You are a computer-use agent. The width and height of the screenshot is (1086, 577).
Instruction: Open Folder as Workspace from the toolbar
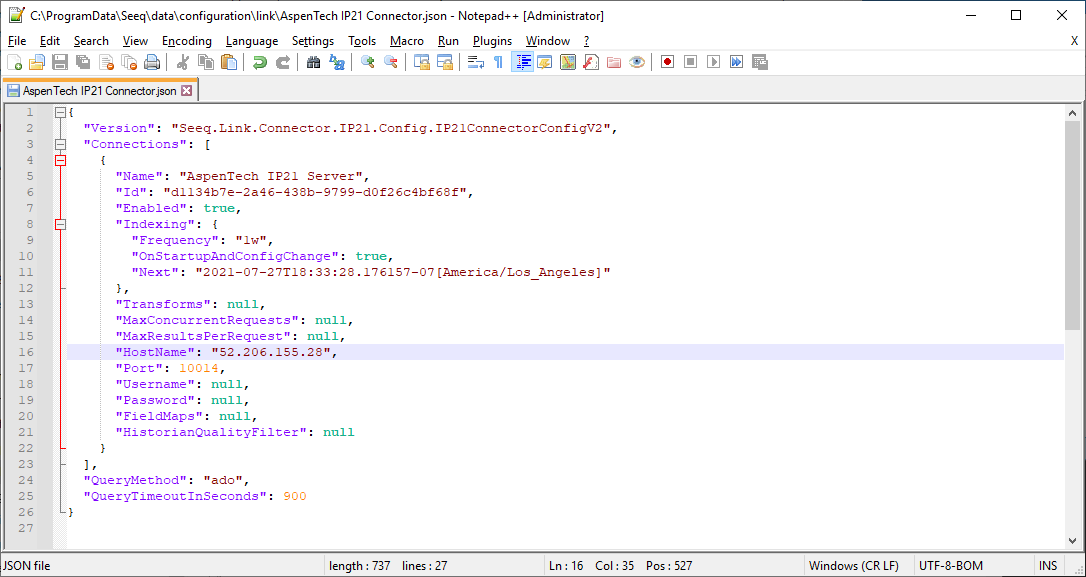click(x=614, y=62)
